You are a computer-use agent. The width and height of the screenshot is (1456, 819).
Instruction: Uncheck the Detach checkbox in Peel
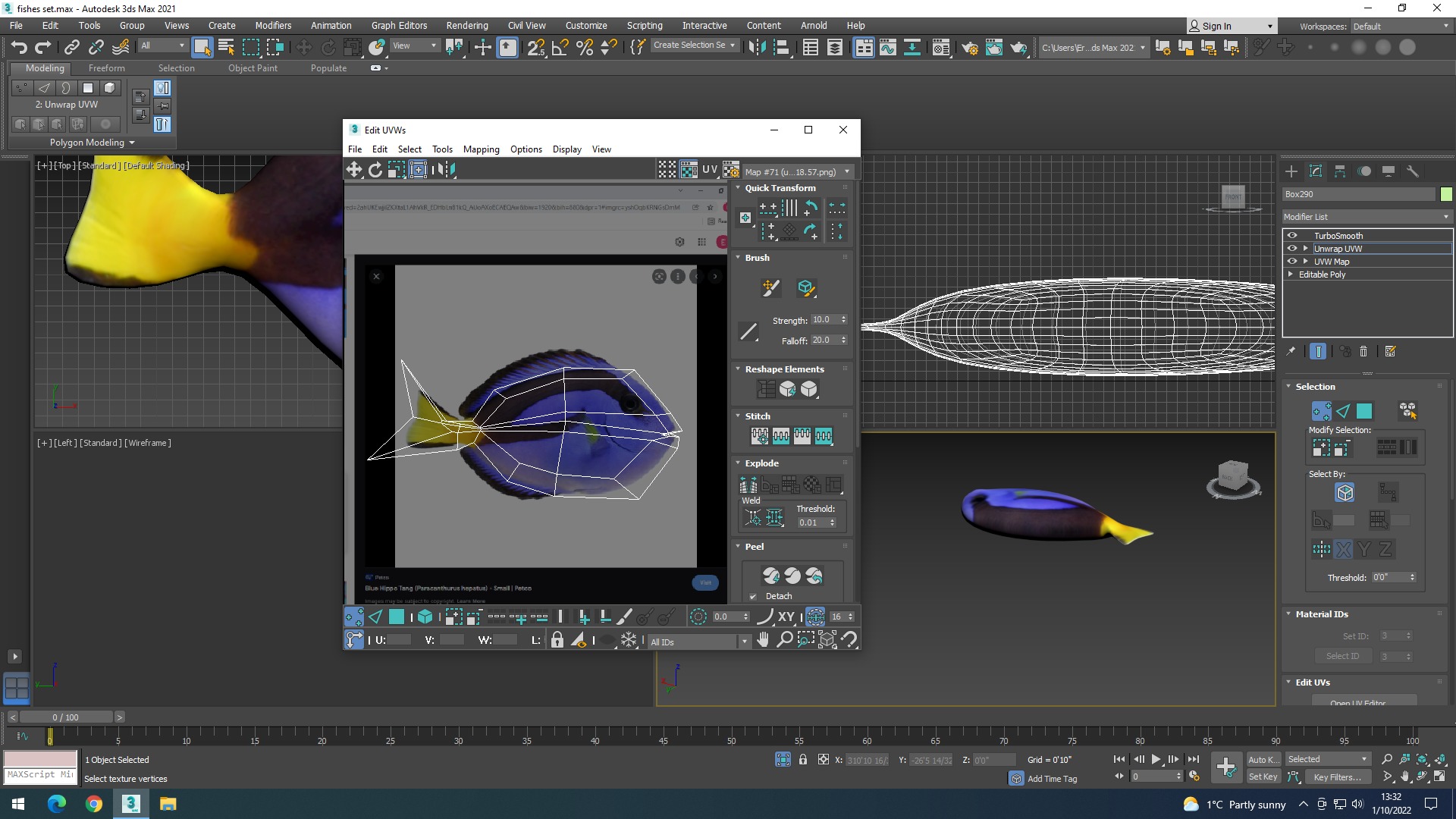tap(753, 597)
